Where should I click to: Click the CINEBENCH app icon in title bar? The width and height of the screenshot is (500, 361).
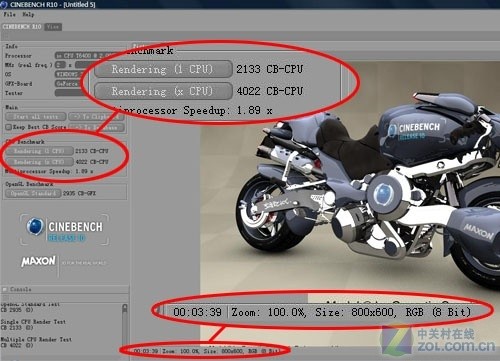tap(4, 4)
